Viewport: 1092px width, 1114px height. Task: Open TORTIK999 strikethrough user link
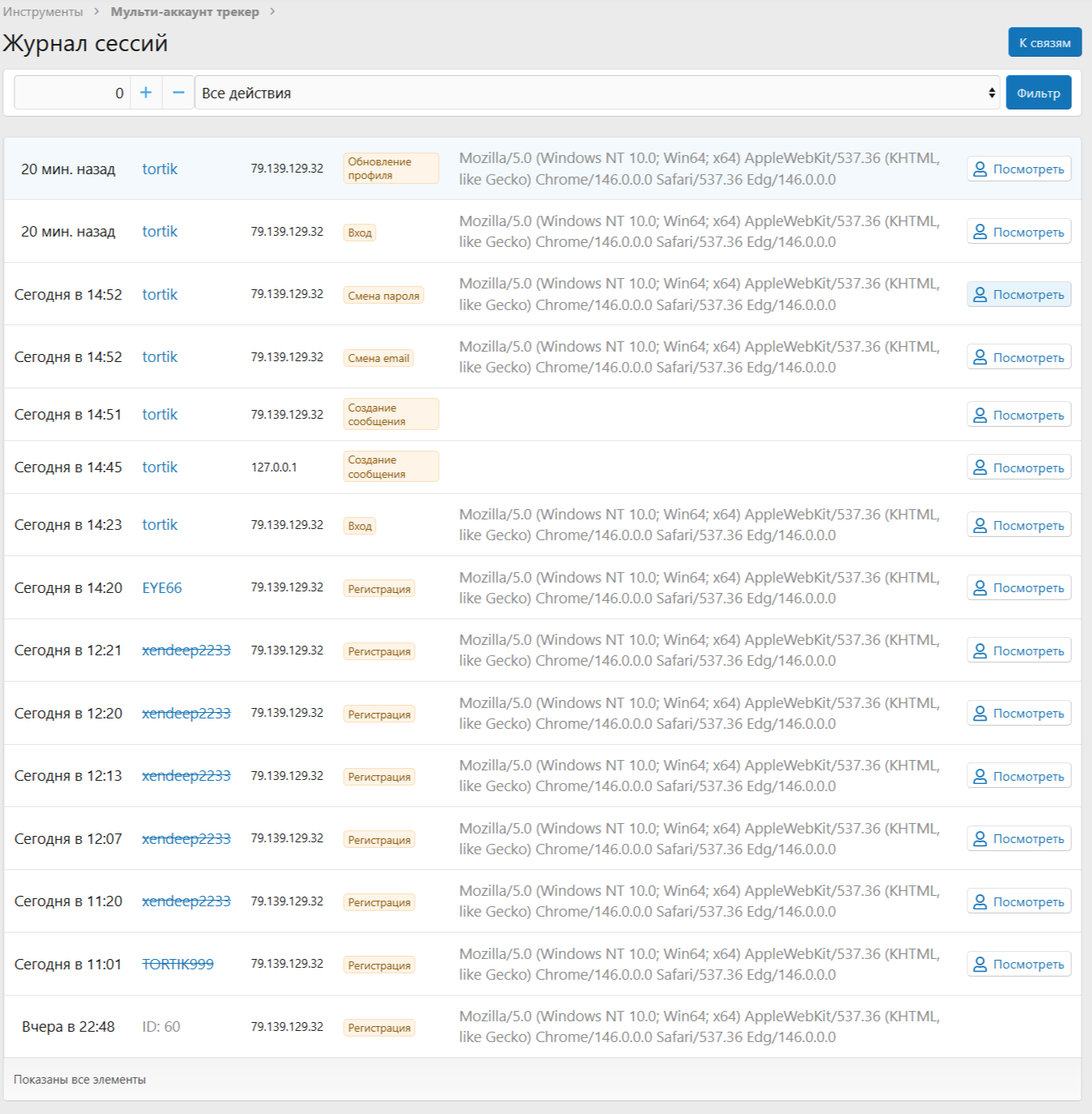[177, 964]
